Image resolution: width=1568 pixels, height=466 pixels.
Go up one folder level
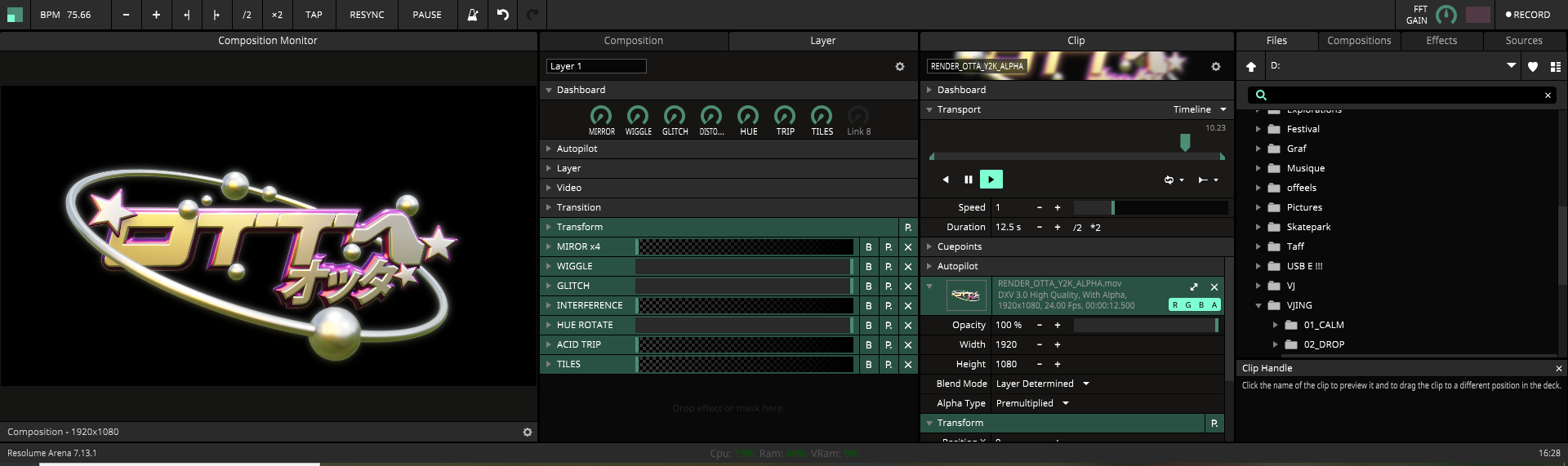coord(1251,67)
